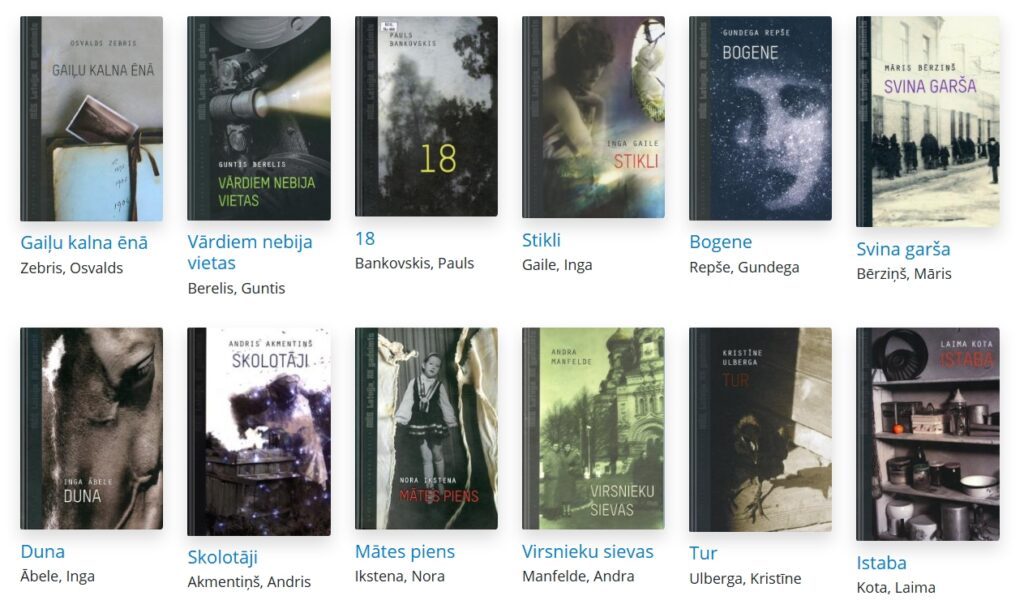1024x613 pixels.
Task: Click the Bogene title link
Action: 720,242
